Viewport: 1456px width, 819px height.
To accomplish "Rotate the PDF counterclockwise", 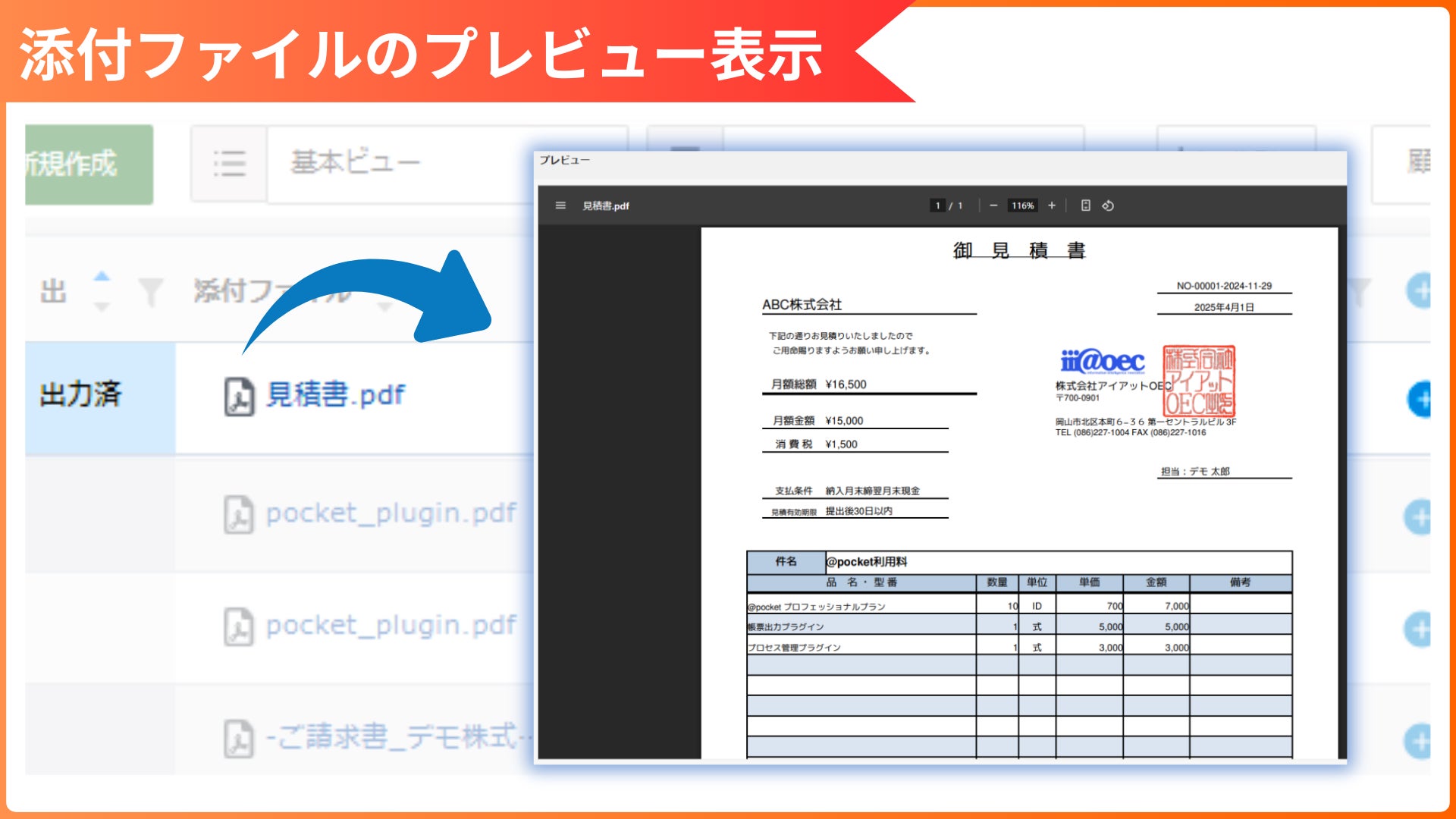I will point(1108,206).
